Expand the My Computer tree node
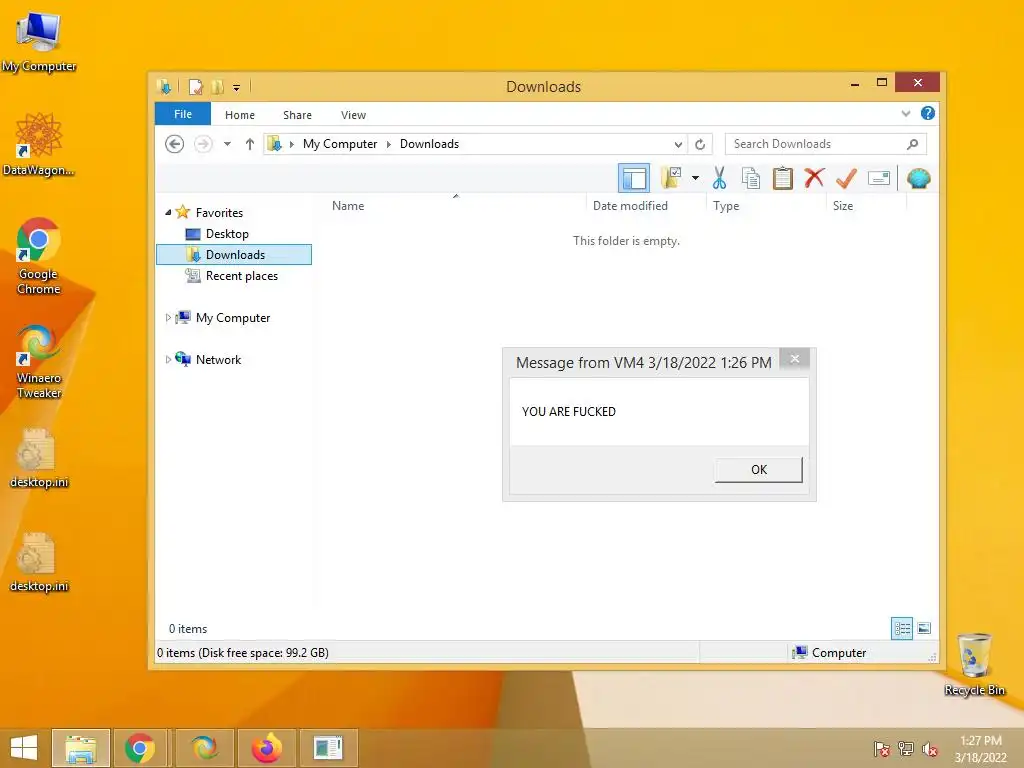The image size is (1024, 768). [168, 317]
